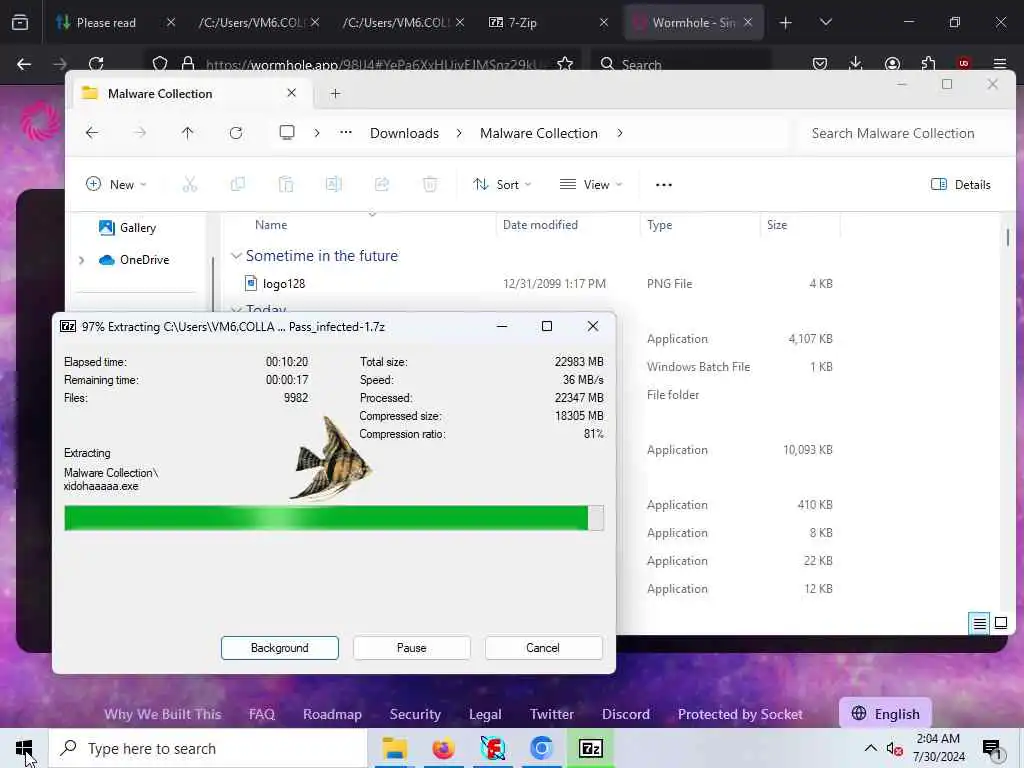Viewport: 1024px width, 768px height.
Task: Click the Cut scissors icon
Action: point(189,185)
